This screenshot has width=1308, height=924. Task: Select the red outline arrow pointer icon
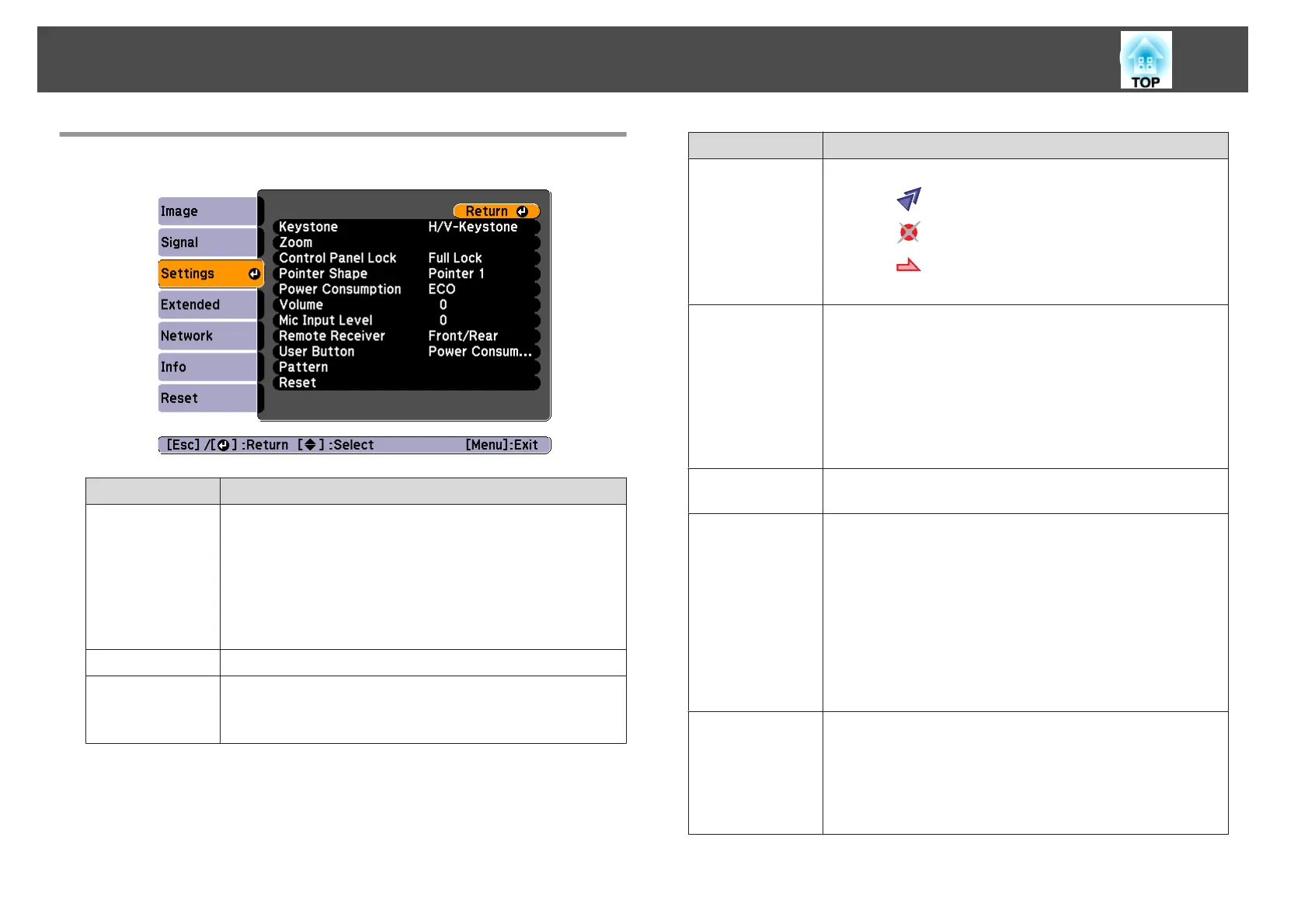pyautogui.click(x=908, y=266)
